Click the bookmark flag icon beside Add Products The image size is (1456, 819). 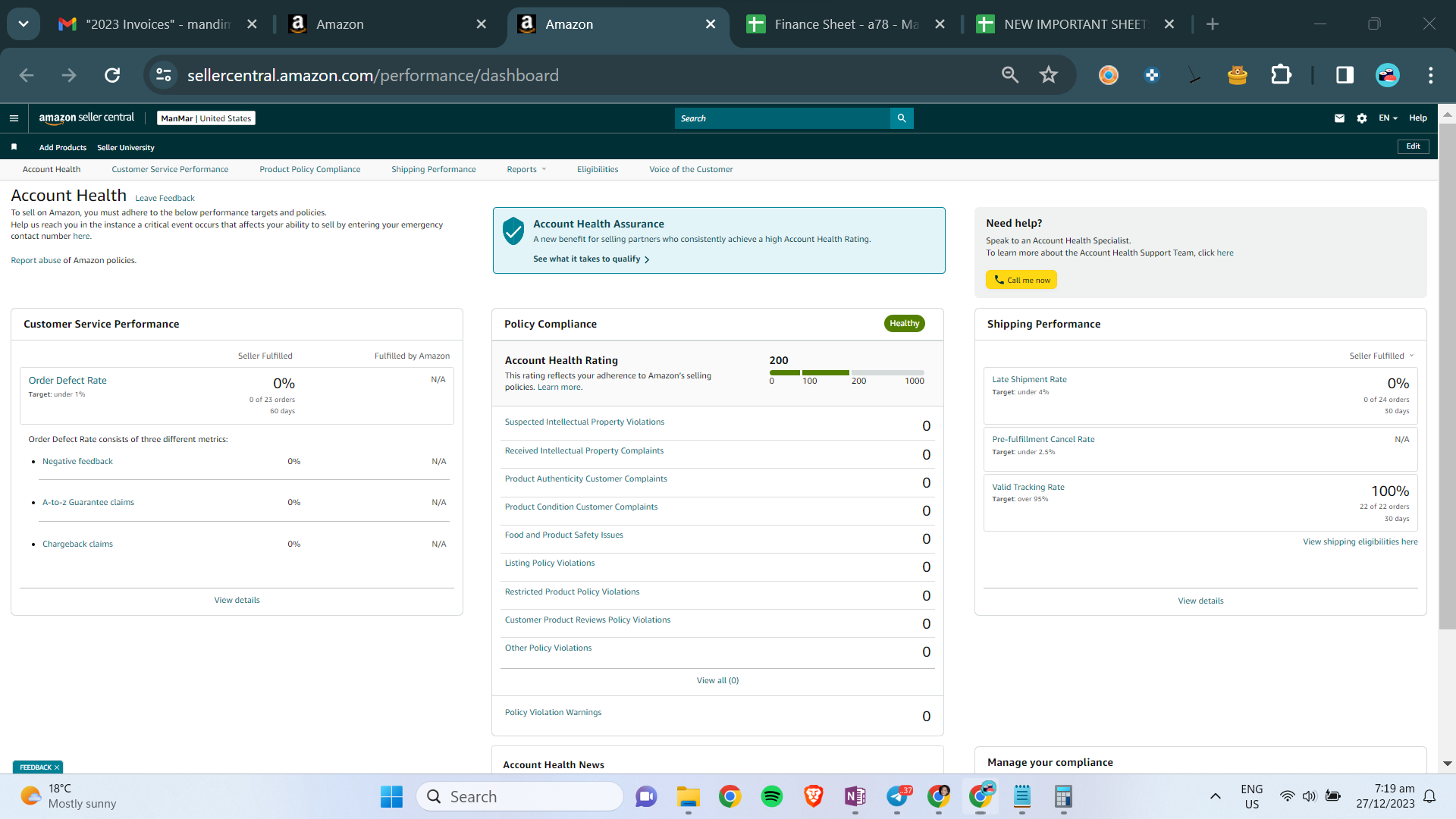tap(14, 147)
